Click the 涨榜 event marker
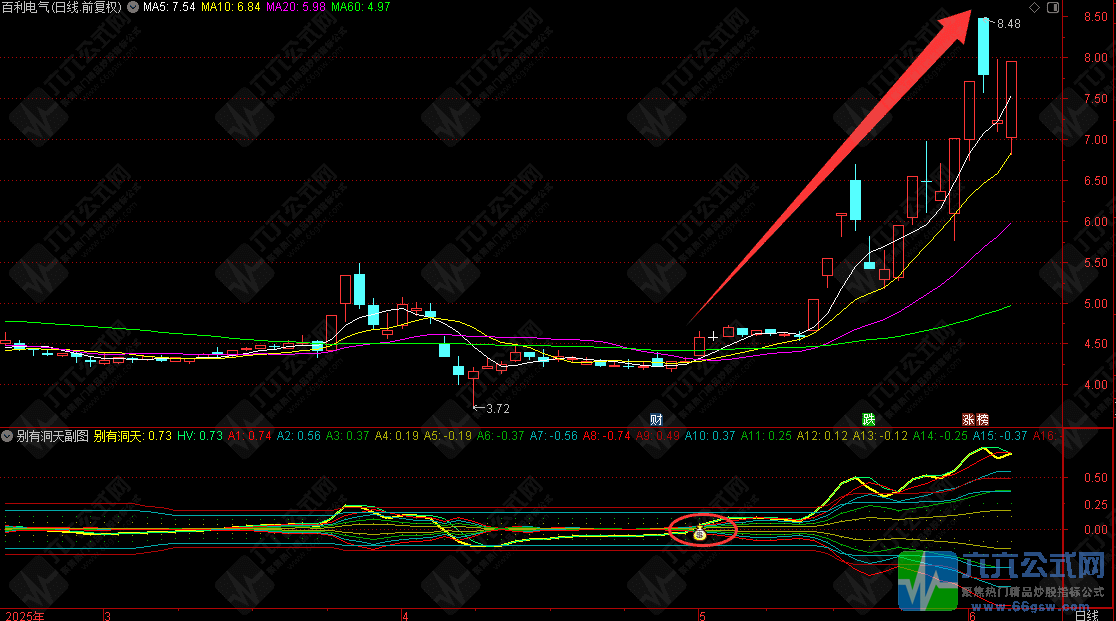The width and height of the screenshot is (1116, 621). click(975, 420)
